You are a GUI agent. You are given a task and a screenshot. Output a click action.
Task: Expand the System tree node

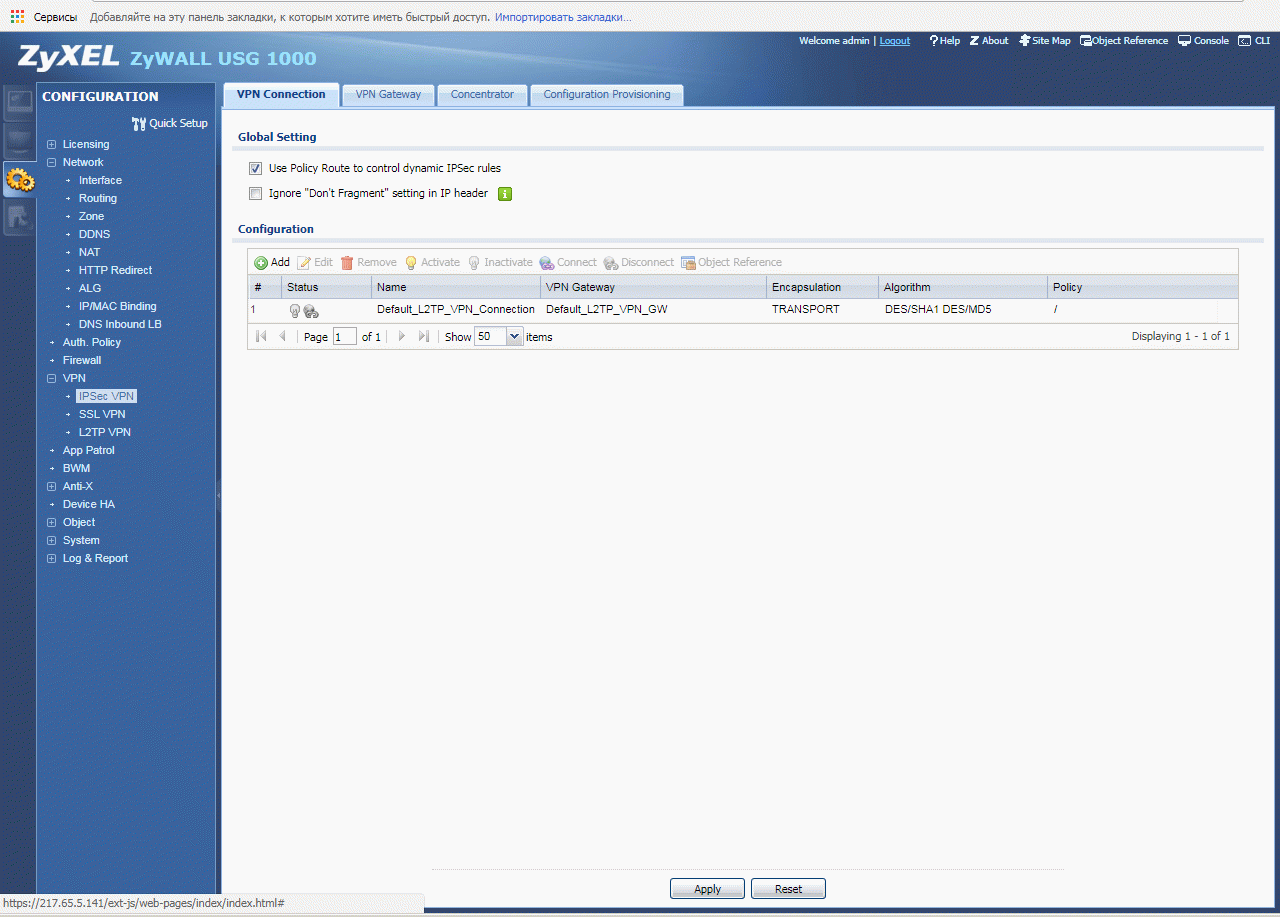[51, 540]
